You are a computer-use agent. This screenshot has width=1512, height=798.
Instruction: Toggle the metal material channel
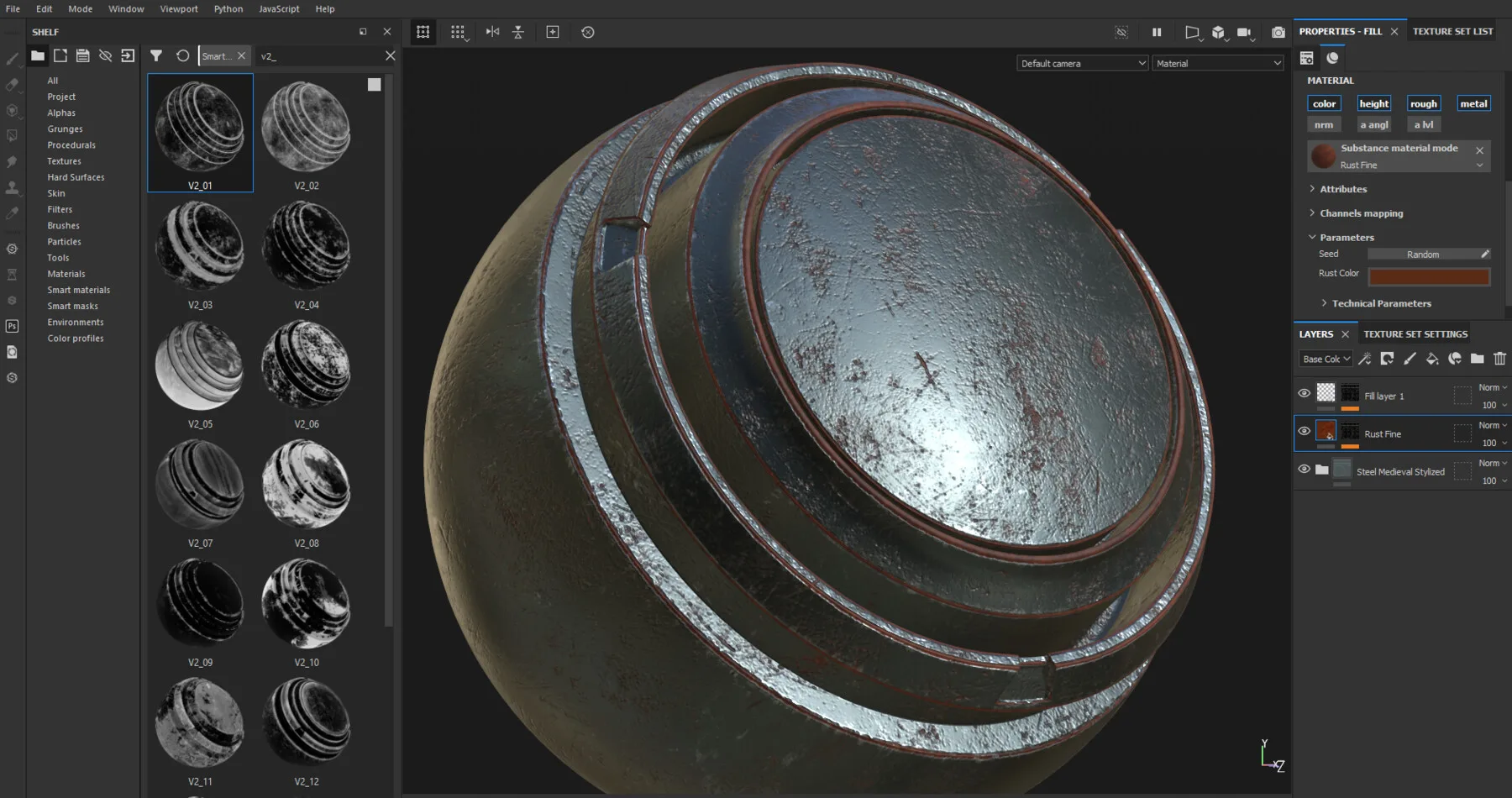point(1473,103)
